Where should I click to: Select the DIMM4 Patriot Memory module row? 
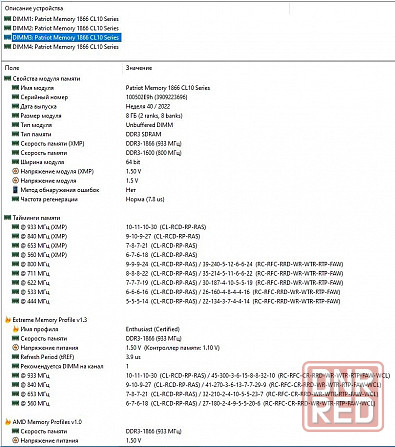coord(65,47)
